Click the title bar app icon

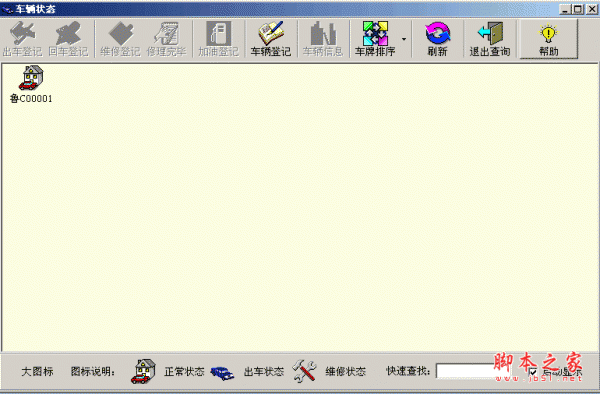click(x=7, y=10)
